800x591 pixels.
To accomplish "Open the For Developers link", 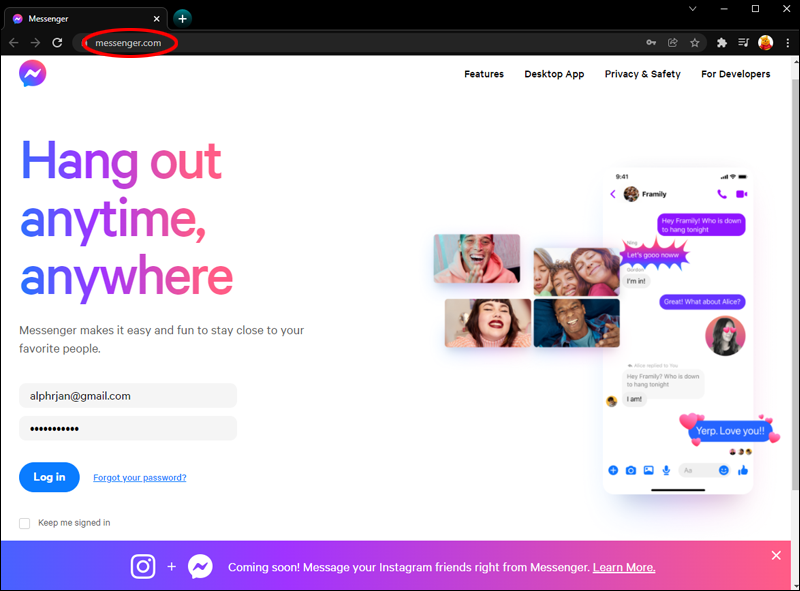I will (735, 74).
